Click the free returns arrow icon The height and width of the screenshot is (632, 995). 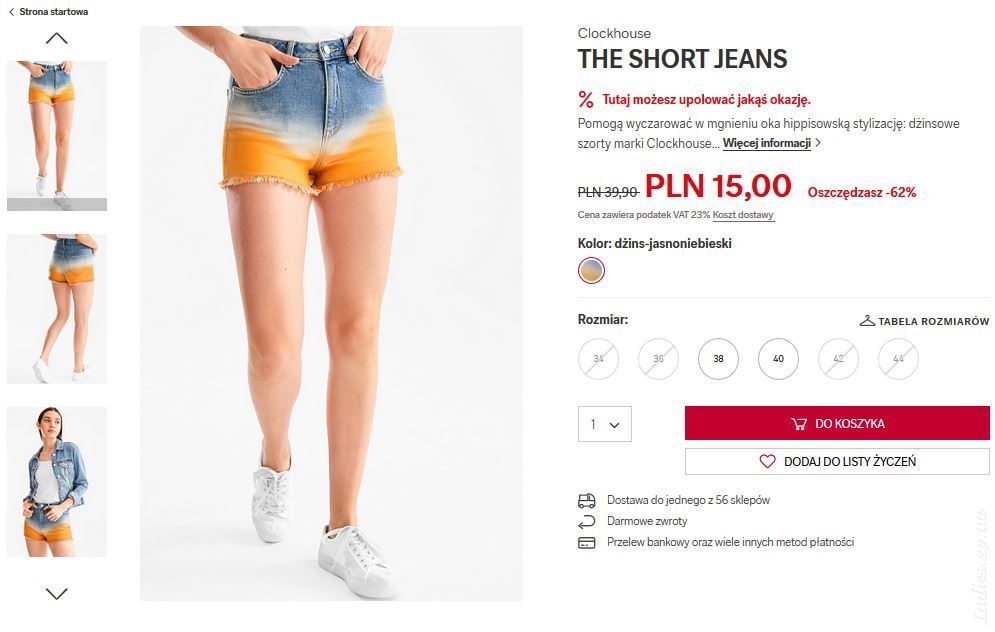[x=586, y=522]
